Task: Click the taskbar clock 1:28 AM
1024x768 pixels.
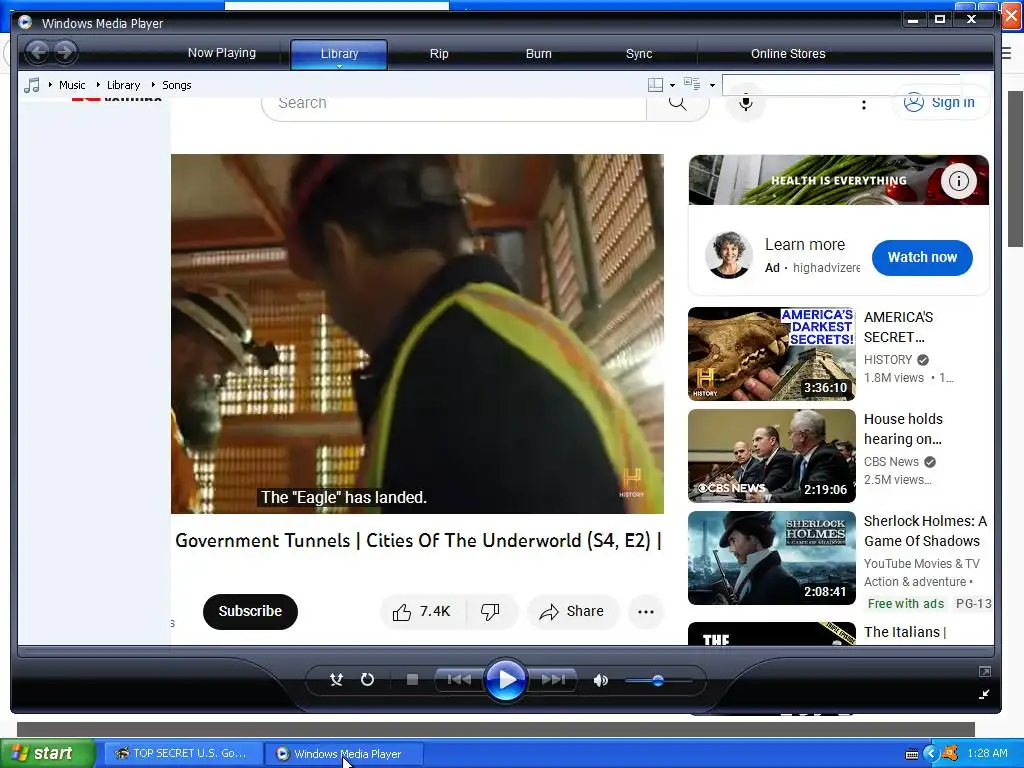Action: pos(987,754)
